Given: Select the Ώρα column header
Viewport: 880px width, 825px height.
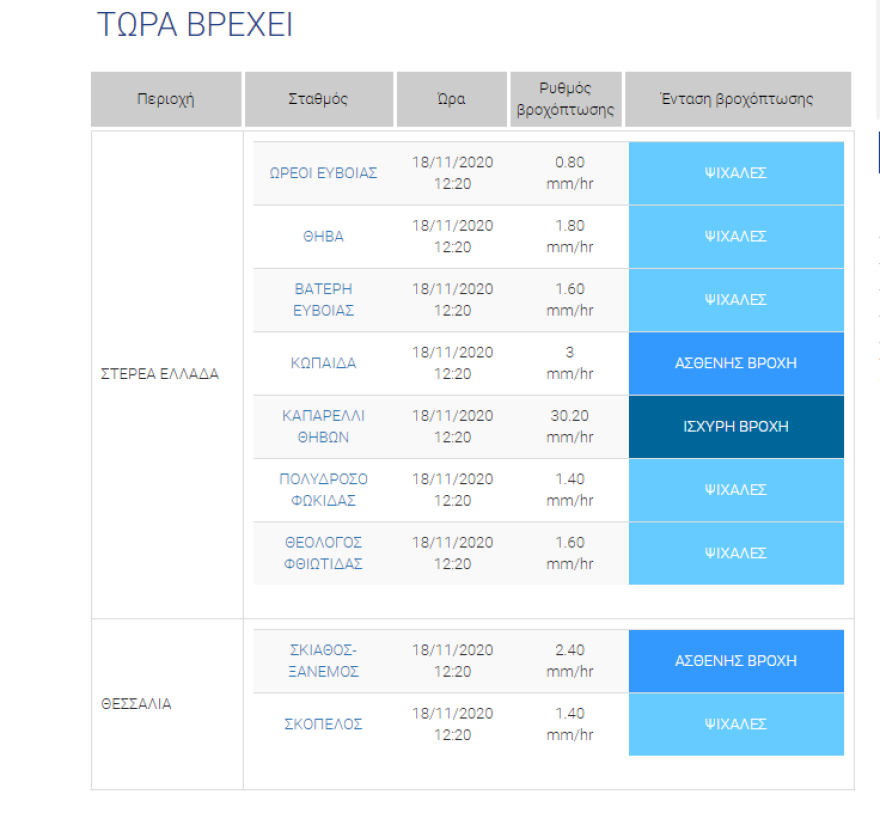Looking at the screenshot, I should click(x=451, y=99).
